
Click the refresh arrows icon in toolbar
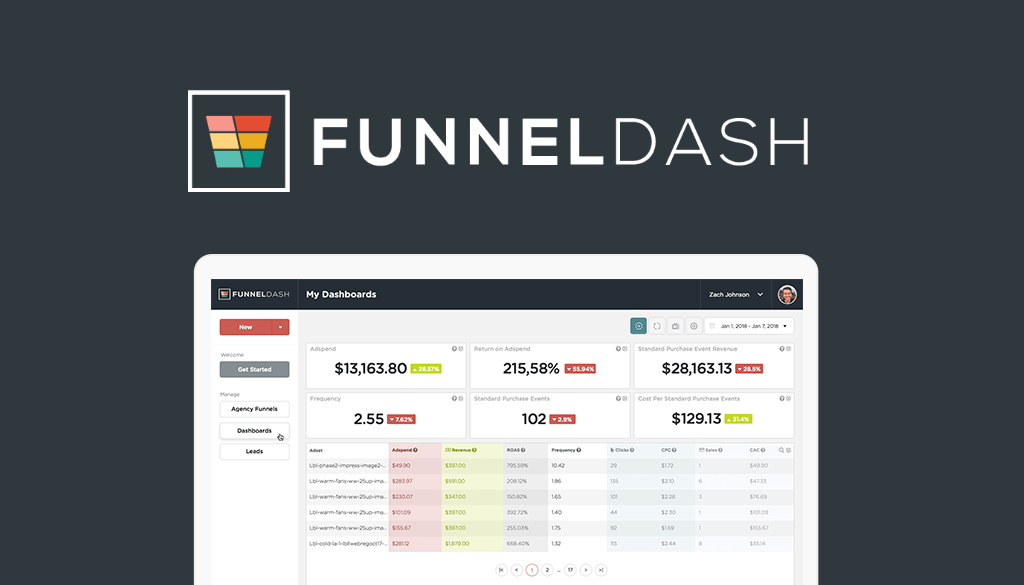pyautogui.click(x=657, y=326)
